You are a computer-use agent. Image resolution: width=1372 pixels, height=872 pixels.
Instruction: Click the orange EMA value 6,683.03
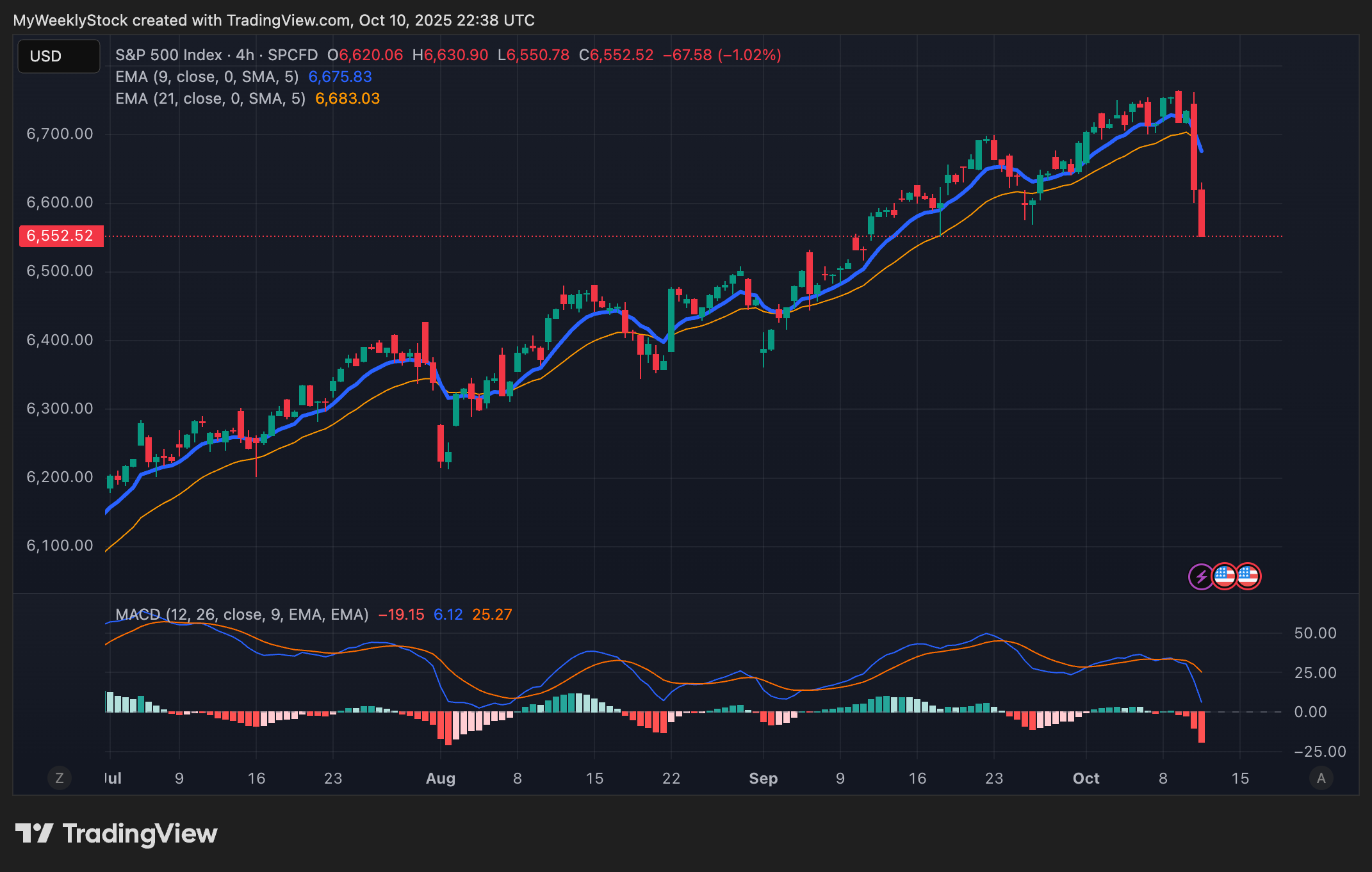pos(347,99)
